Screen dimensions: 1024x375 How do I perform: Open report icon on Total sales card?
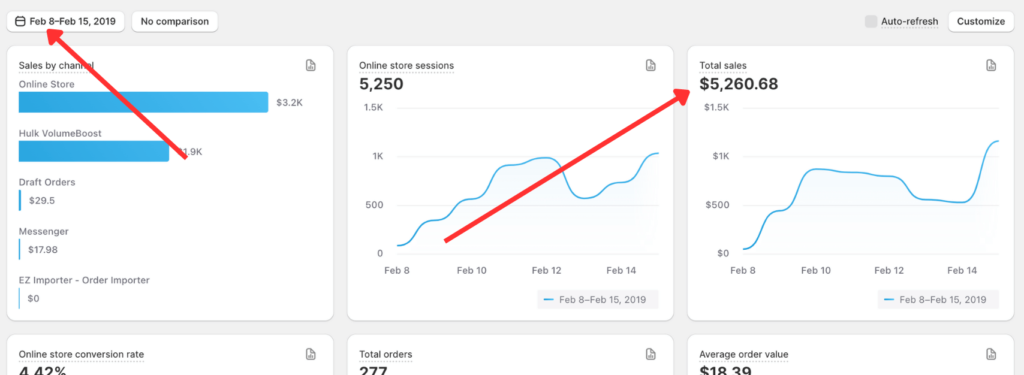(991, 65)
